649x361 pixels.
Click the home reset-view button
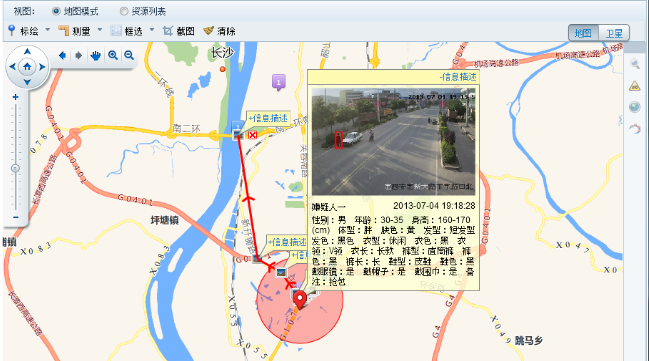tap(27, 66)
